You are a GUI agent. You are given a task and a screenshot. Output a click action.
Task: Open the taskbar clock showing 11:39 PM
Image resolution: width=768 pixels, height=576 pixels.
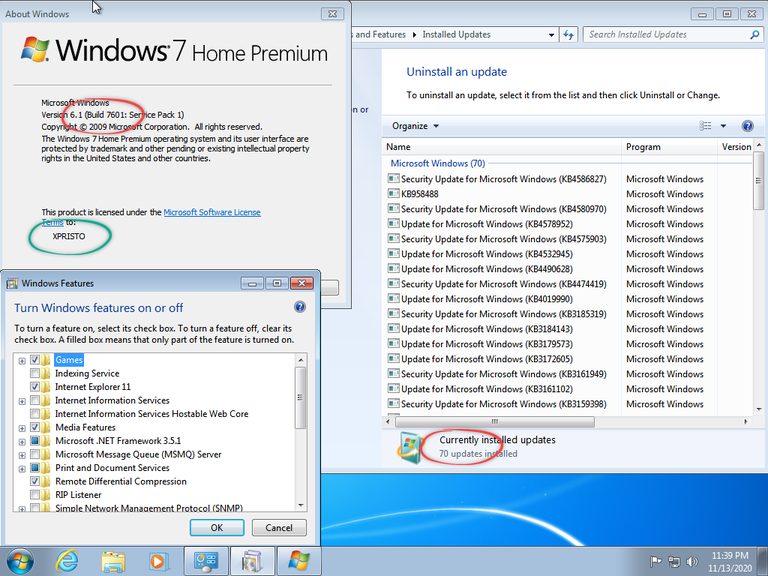click(730, 562)
